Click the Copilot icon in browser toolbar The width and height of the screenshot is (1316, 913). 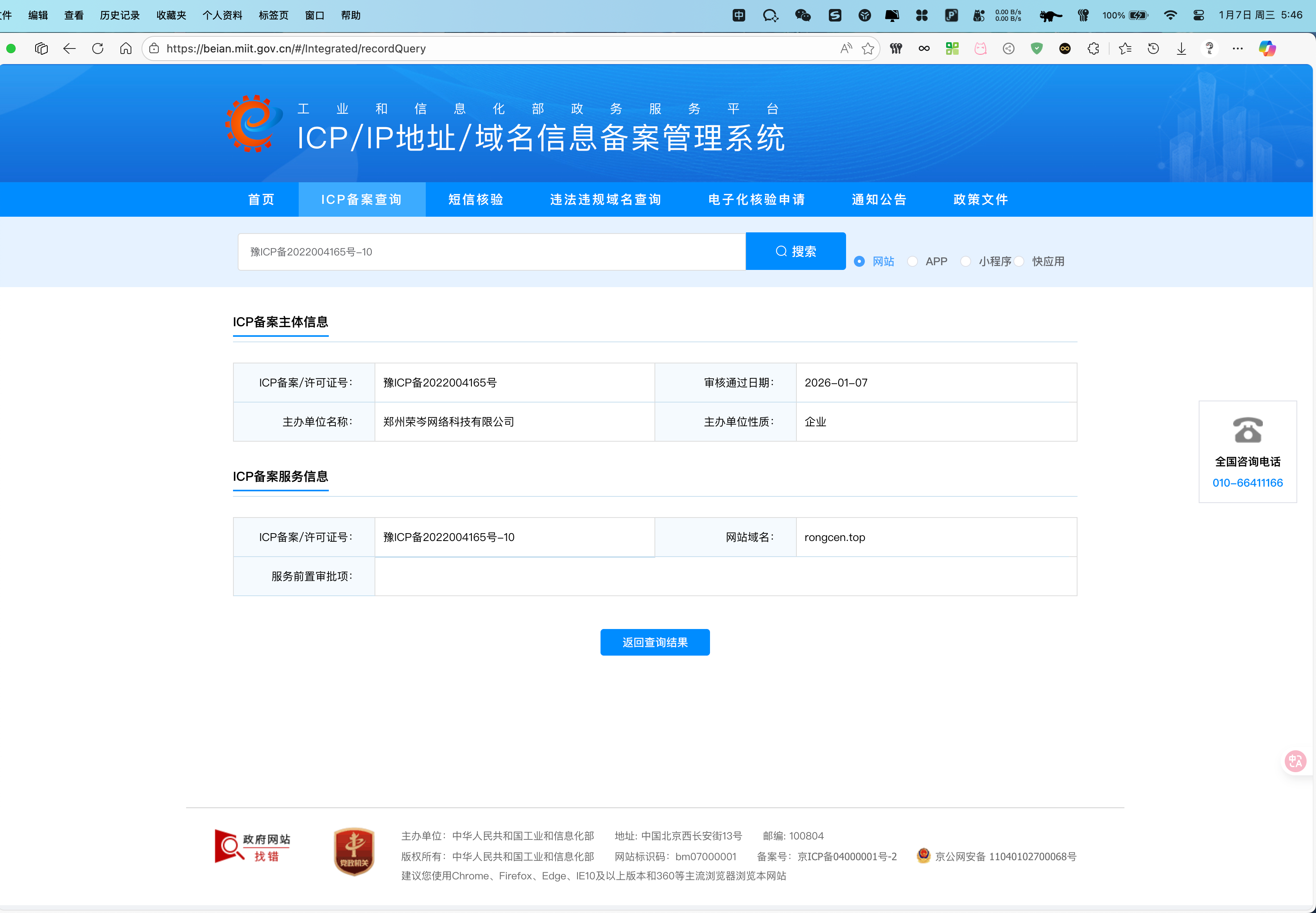pos(1267,49)
